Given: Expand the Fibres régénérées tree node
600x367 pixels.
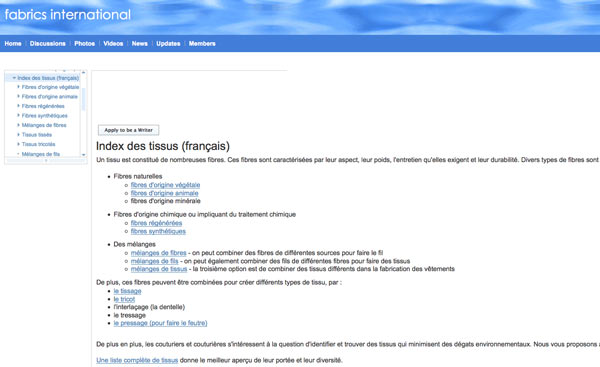Looking at the screenshot, I should 18,106.
